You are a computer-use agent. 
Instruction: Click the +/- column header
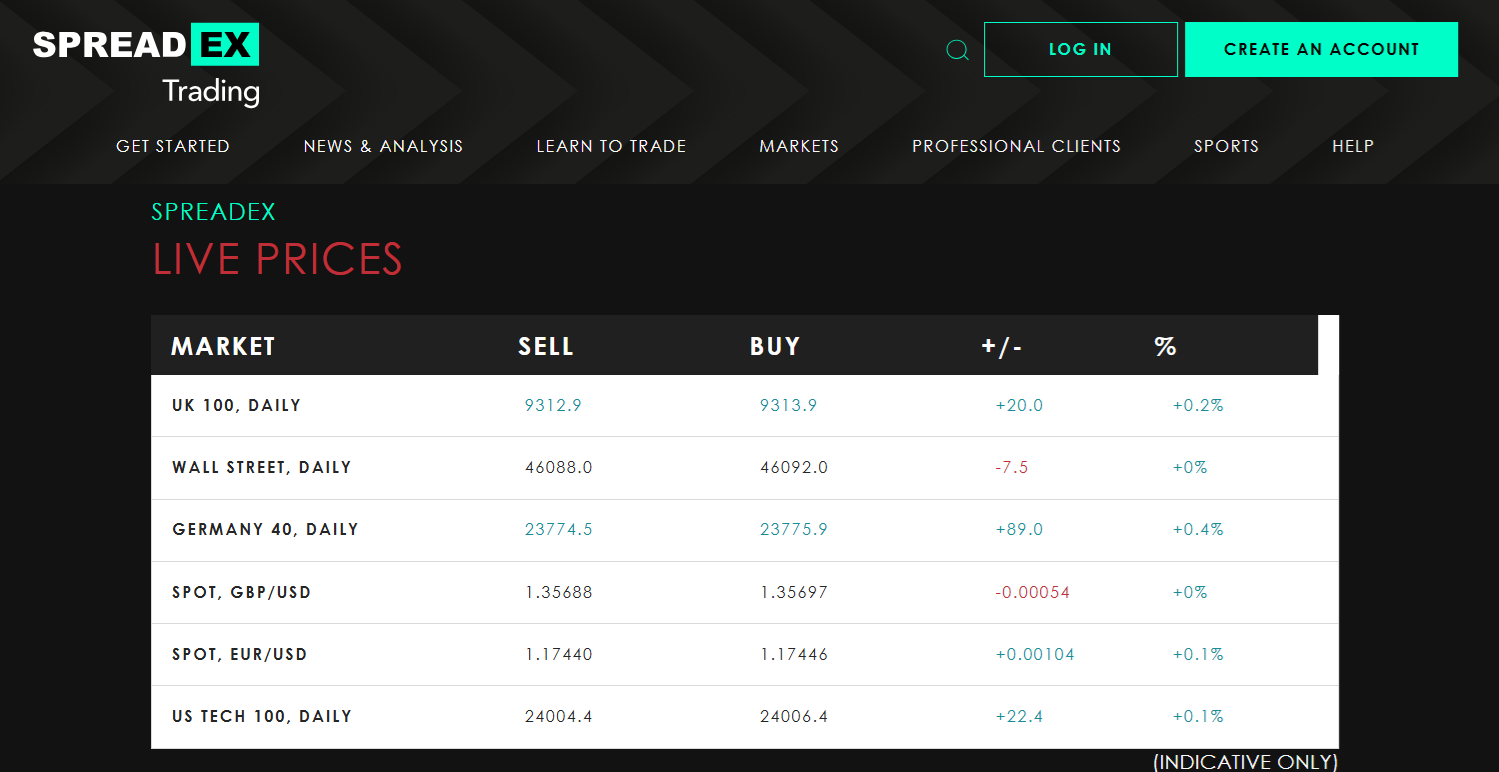pyautogui.click(x=1002, y=347)
